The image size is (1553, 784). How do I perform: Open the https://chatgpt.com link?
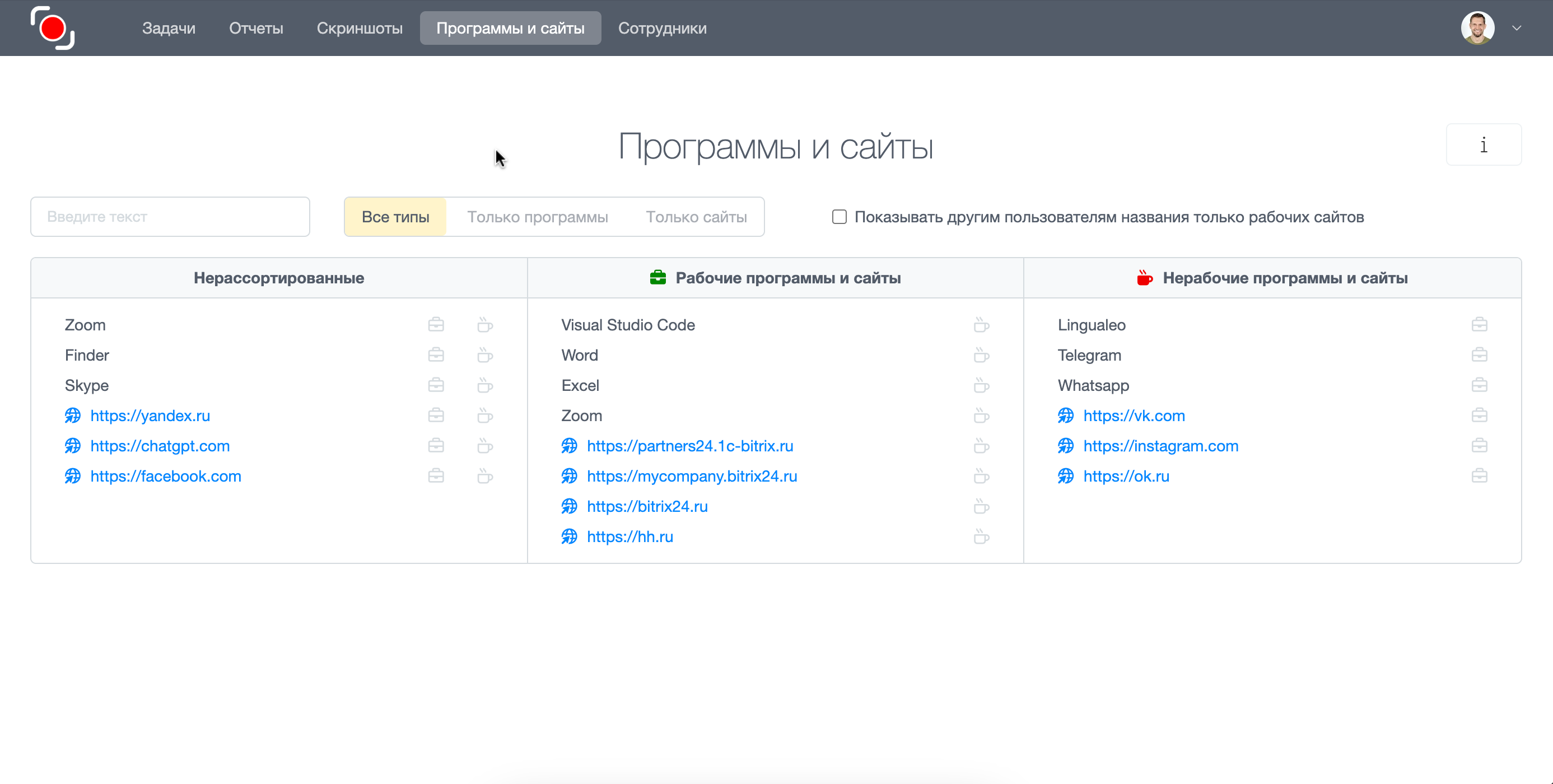click(x=160, y=446)
